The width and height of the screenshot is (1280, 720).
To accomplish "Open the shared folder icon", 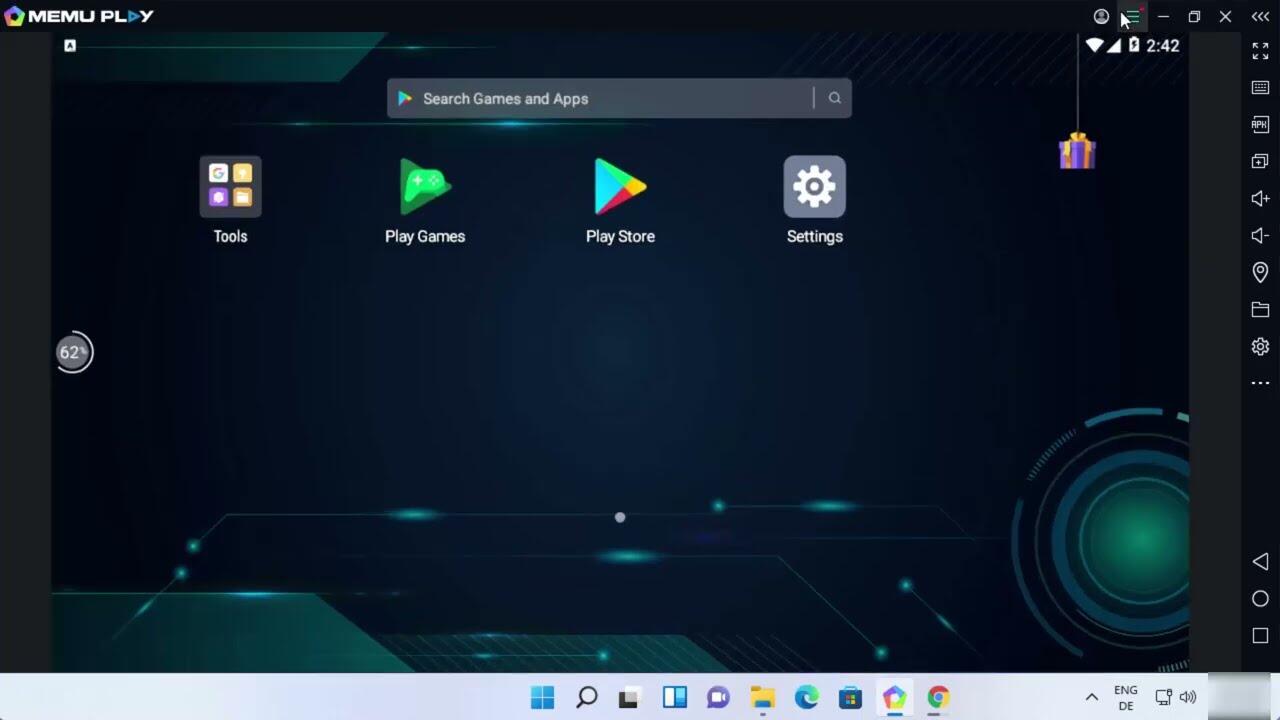I will (x=1260, y=310).
